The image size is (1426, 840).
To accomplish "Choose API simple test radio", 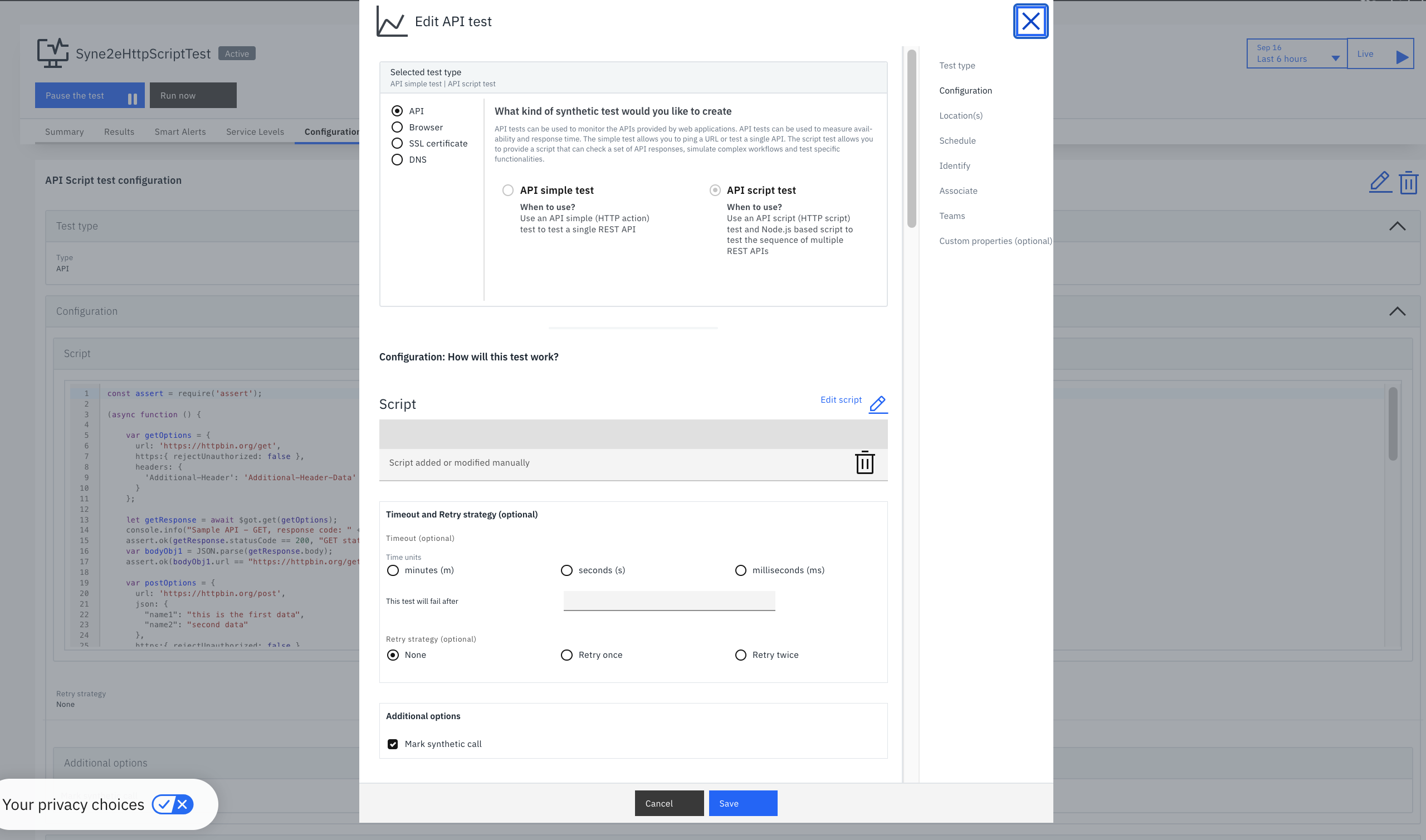I will [508, 190].
